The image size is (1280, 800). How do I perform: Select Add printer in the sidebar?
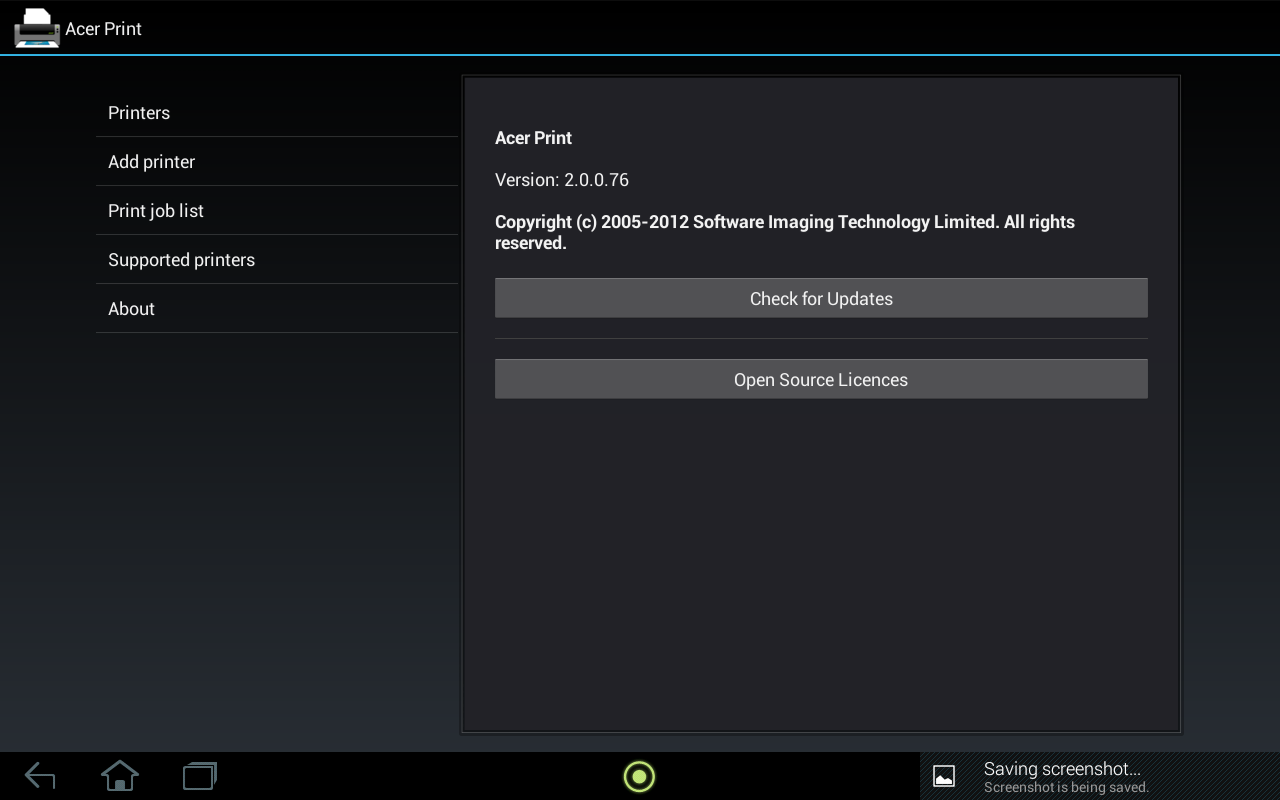(151, 162)
